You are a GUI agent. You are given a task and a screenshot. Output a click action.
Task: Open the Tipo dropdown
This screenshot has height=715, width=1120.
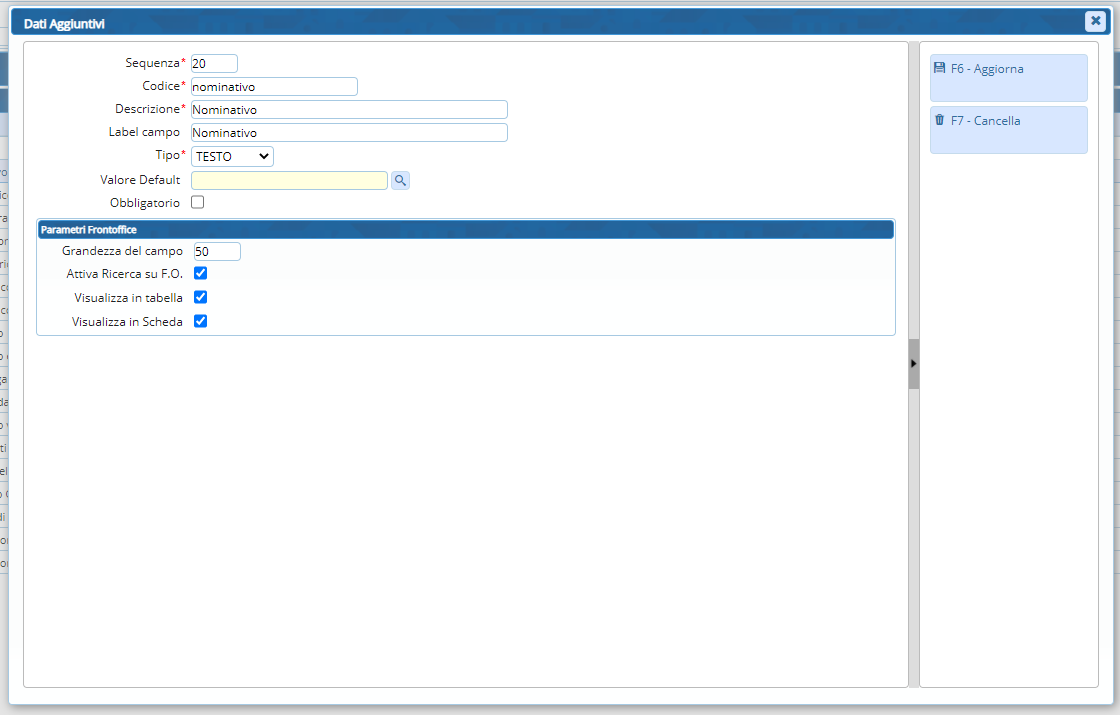click(x=232, y=156)
